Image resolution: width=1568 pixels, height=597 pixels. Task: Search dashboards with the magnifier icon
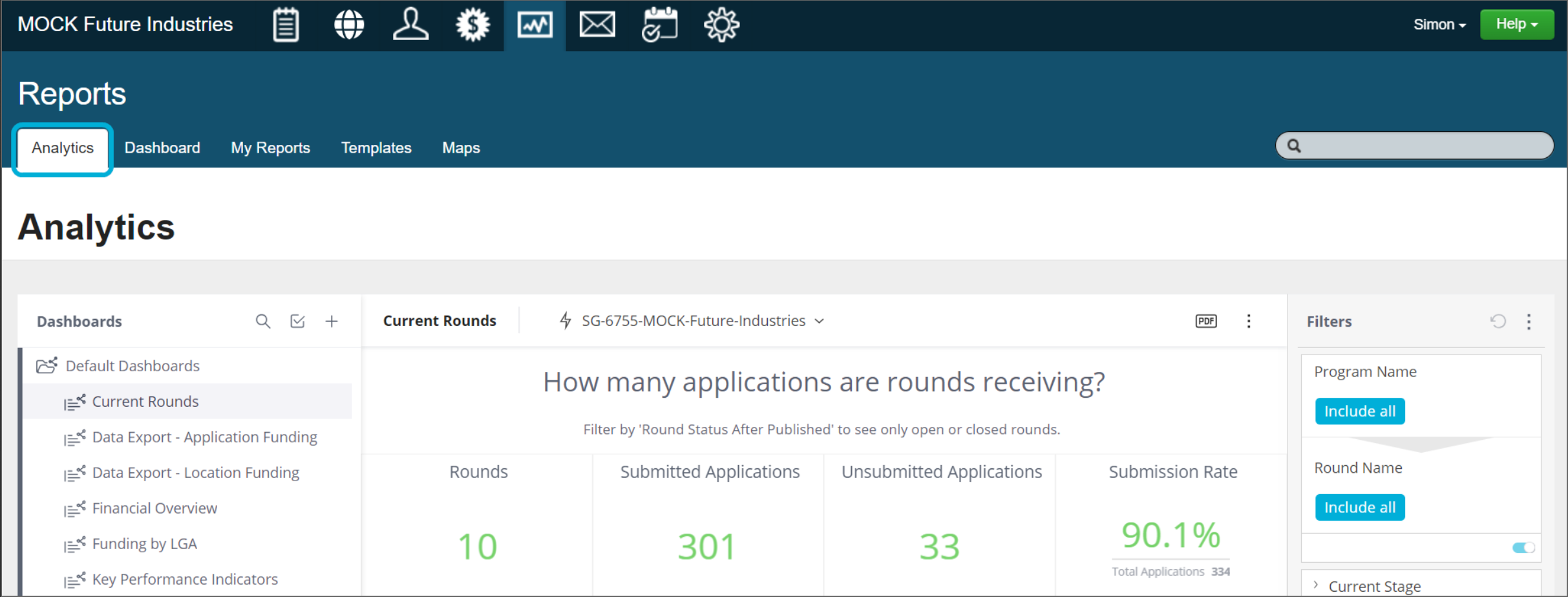(262, 321)
